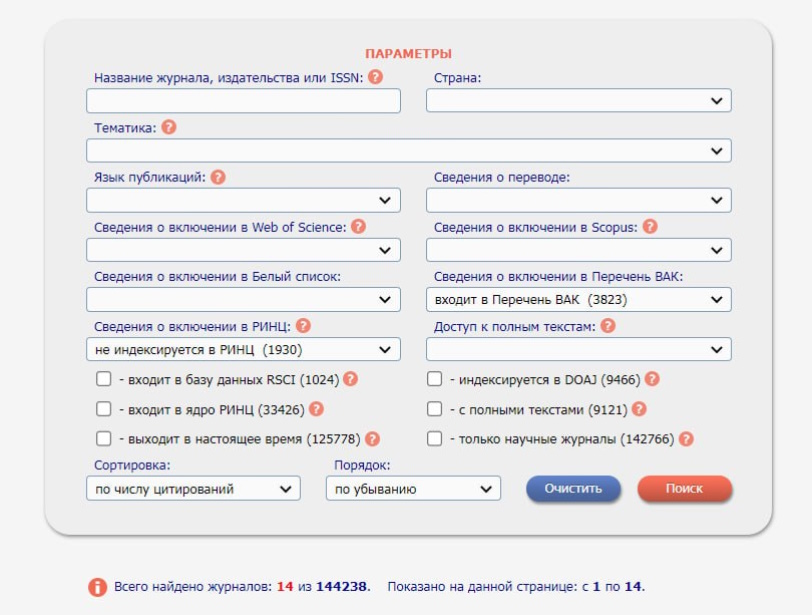The height and width of the screenshot is (615, 812).
Task: Check the ядро РИНЦ checkbox
Action: [x=104, y=409]
